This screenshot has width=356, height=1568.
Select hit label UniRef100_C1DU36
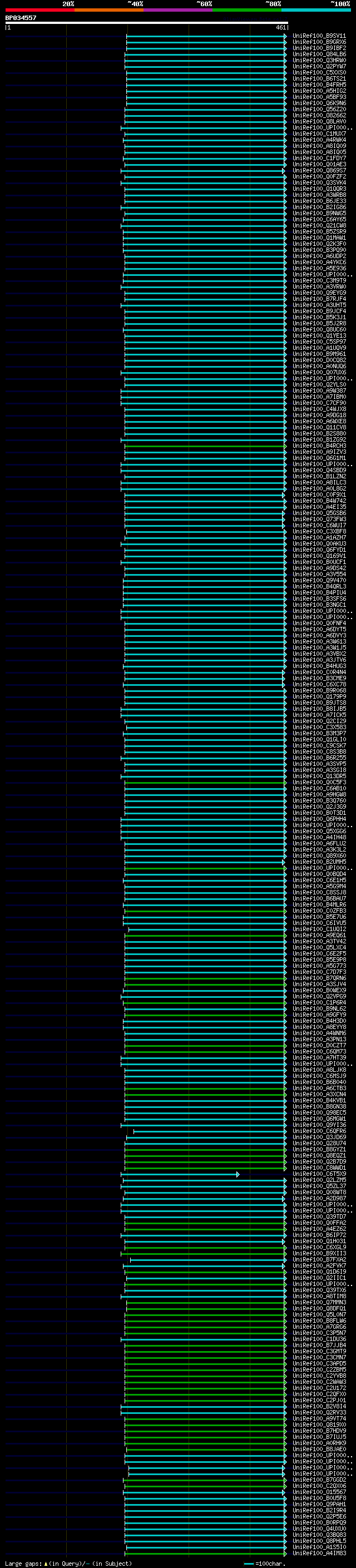point(319,1339)
